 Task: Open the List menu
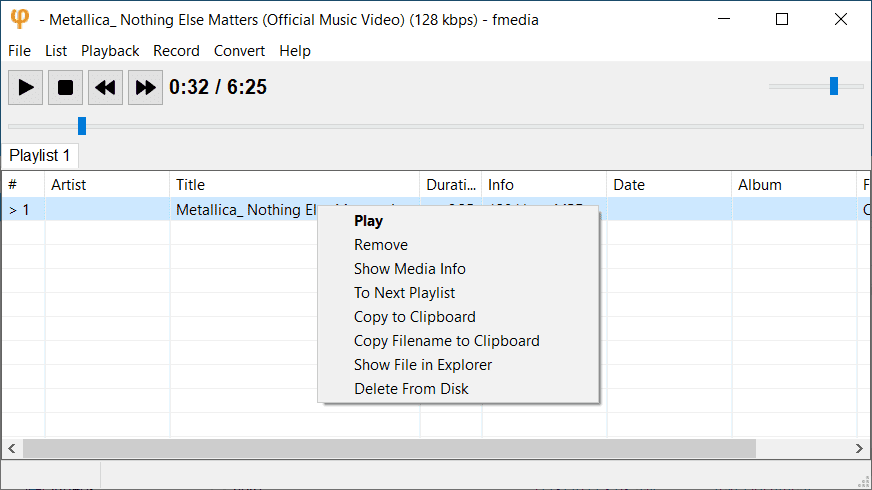[x=56, y=51]
